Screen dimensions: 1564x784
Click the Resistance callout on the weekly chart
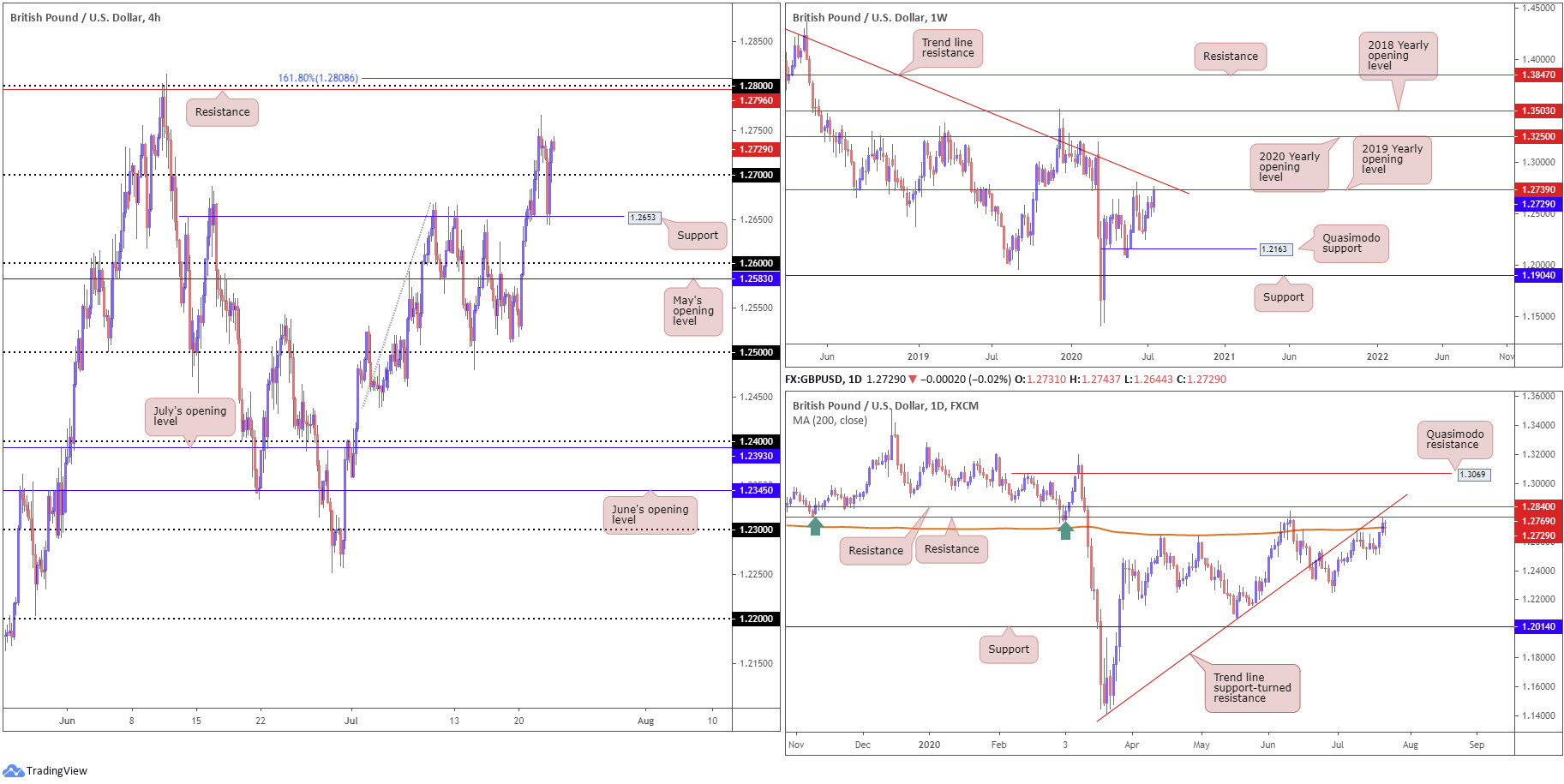click(1230, 57)
